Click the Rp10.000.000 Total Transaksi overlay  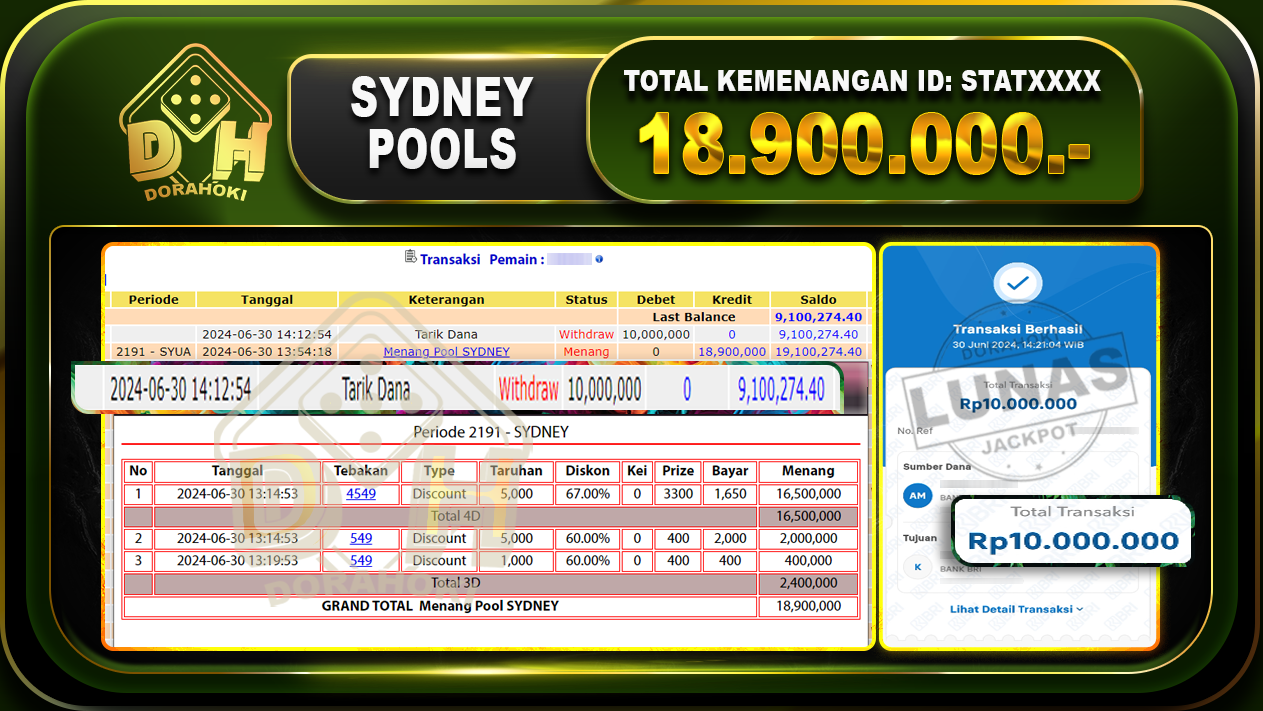(1073, 536)
